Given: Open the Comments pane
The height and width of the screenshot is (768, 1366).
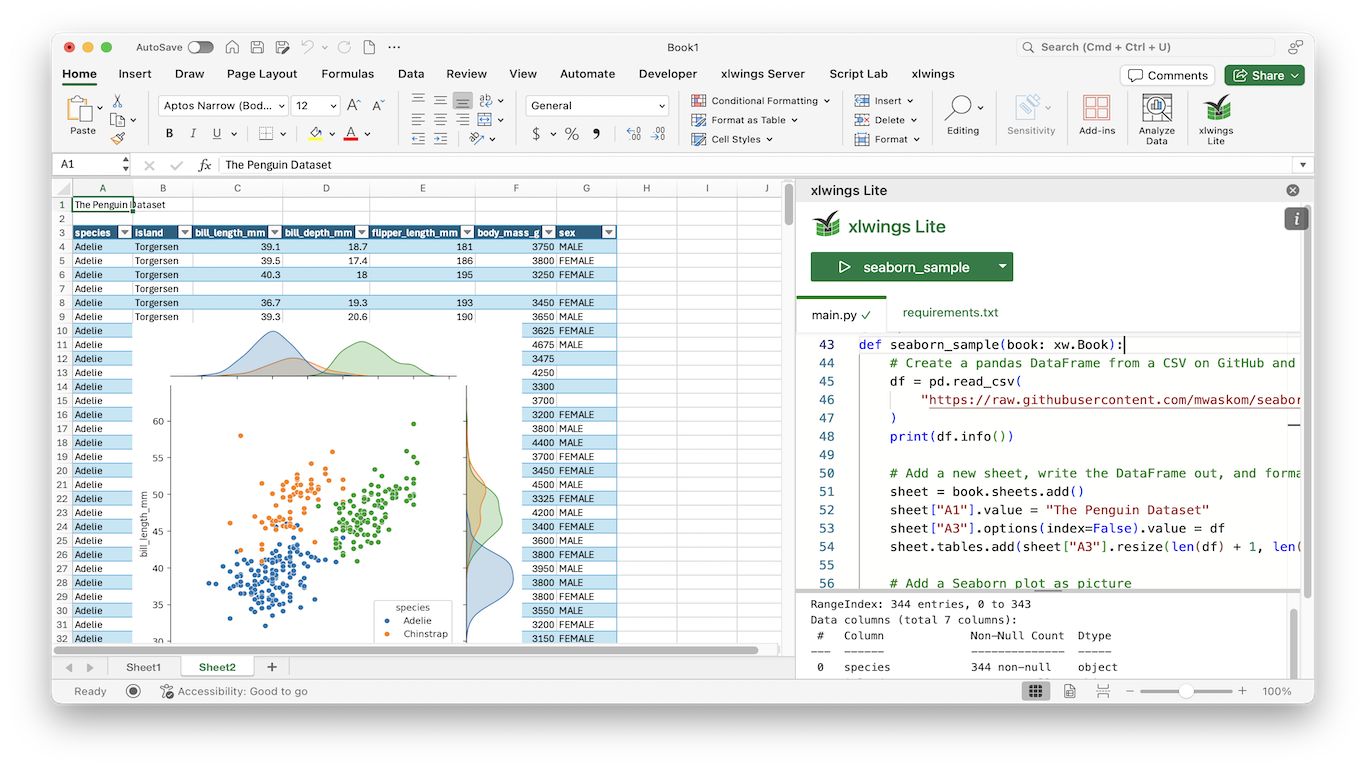Looking at the screenshot, I should click(x=1168, y=75).
